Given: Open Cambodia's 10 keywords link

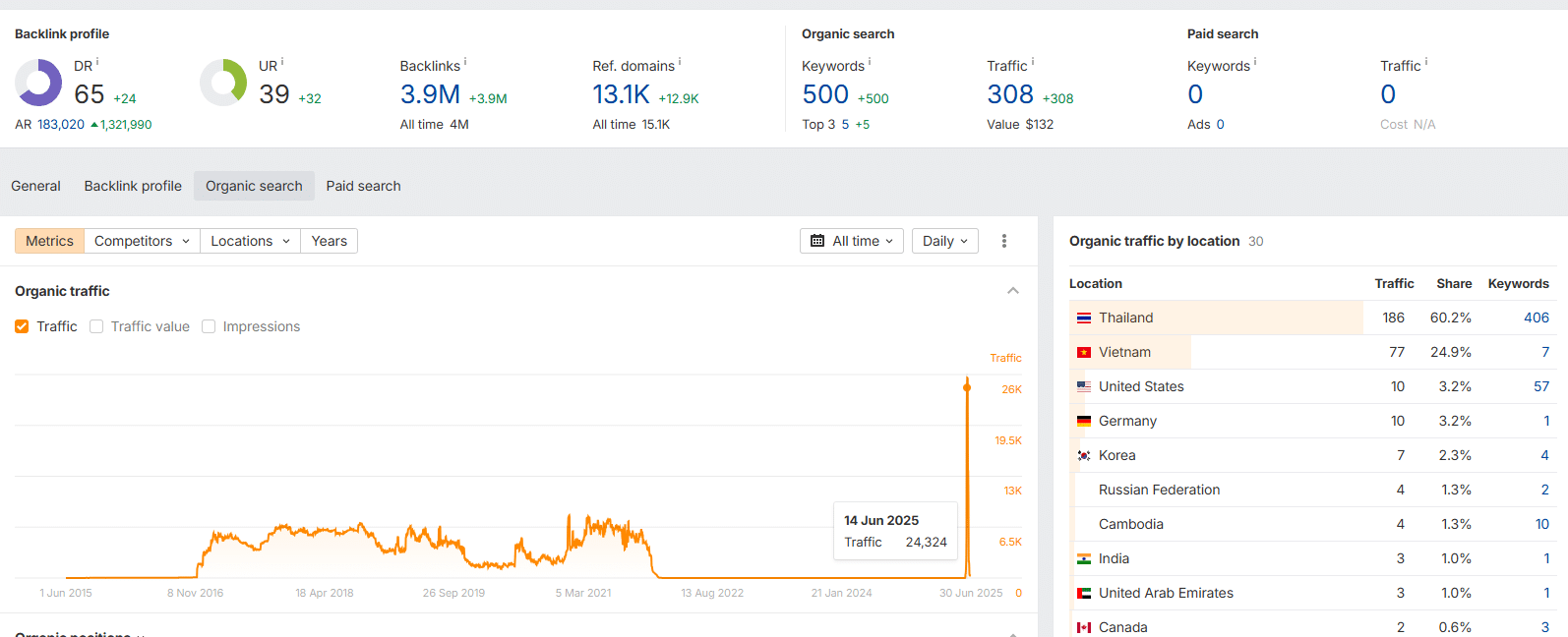Looking at the screenshot, I should tap(1542, 524).
